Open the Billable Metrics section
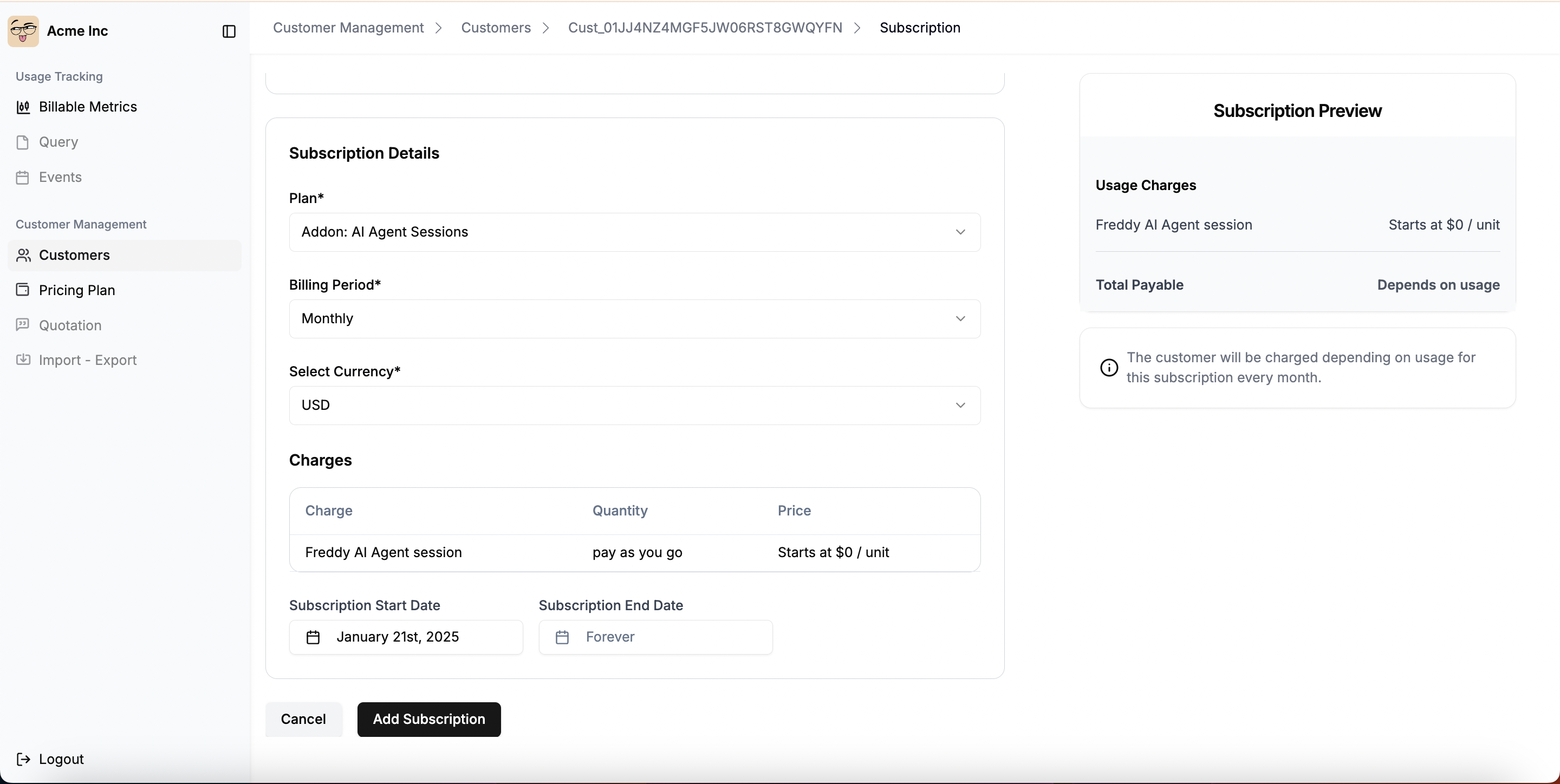Viewport: 1560px width, 784px height. point(87,107)
